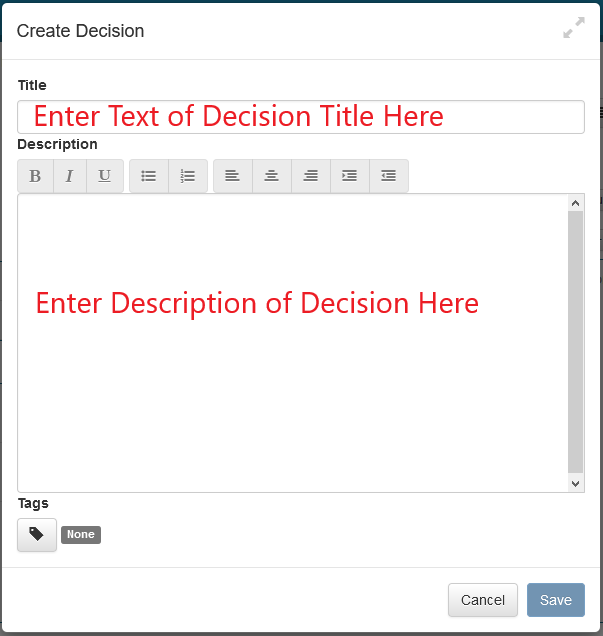Apply italic formatting to description text
Viewport: 603px width, 636px height.
tap(69, 176)
